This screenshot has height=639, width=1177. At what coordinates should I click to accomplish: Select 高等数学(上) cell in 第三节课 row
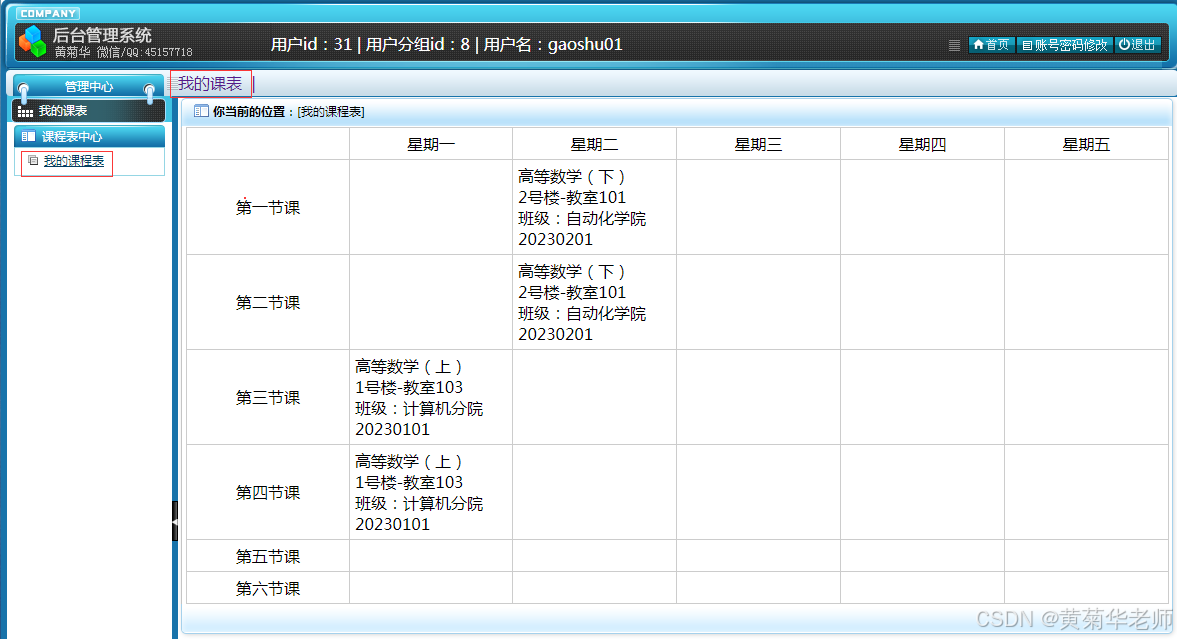[431, 397]
